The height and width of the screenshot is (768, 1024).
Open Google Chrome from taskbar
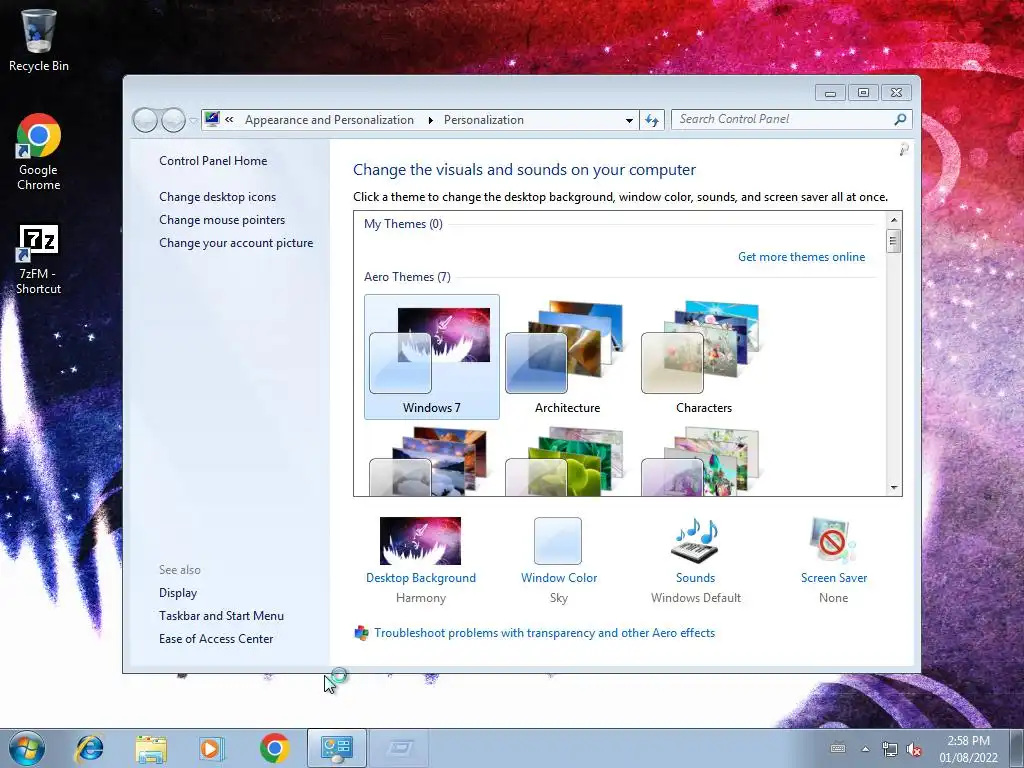[x=274, y=748]
